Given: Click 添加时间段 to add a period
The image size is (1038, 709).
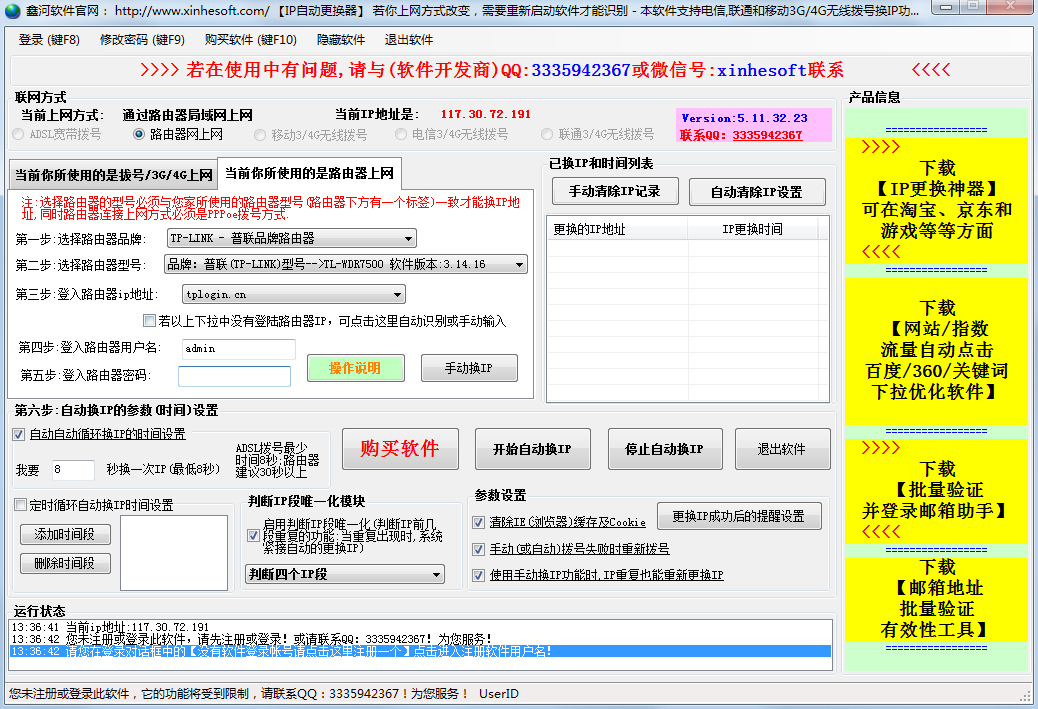Looking at the screenshot, I should pos(65,535).
